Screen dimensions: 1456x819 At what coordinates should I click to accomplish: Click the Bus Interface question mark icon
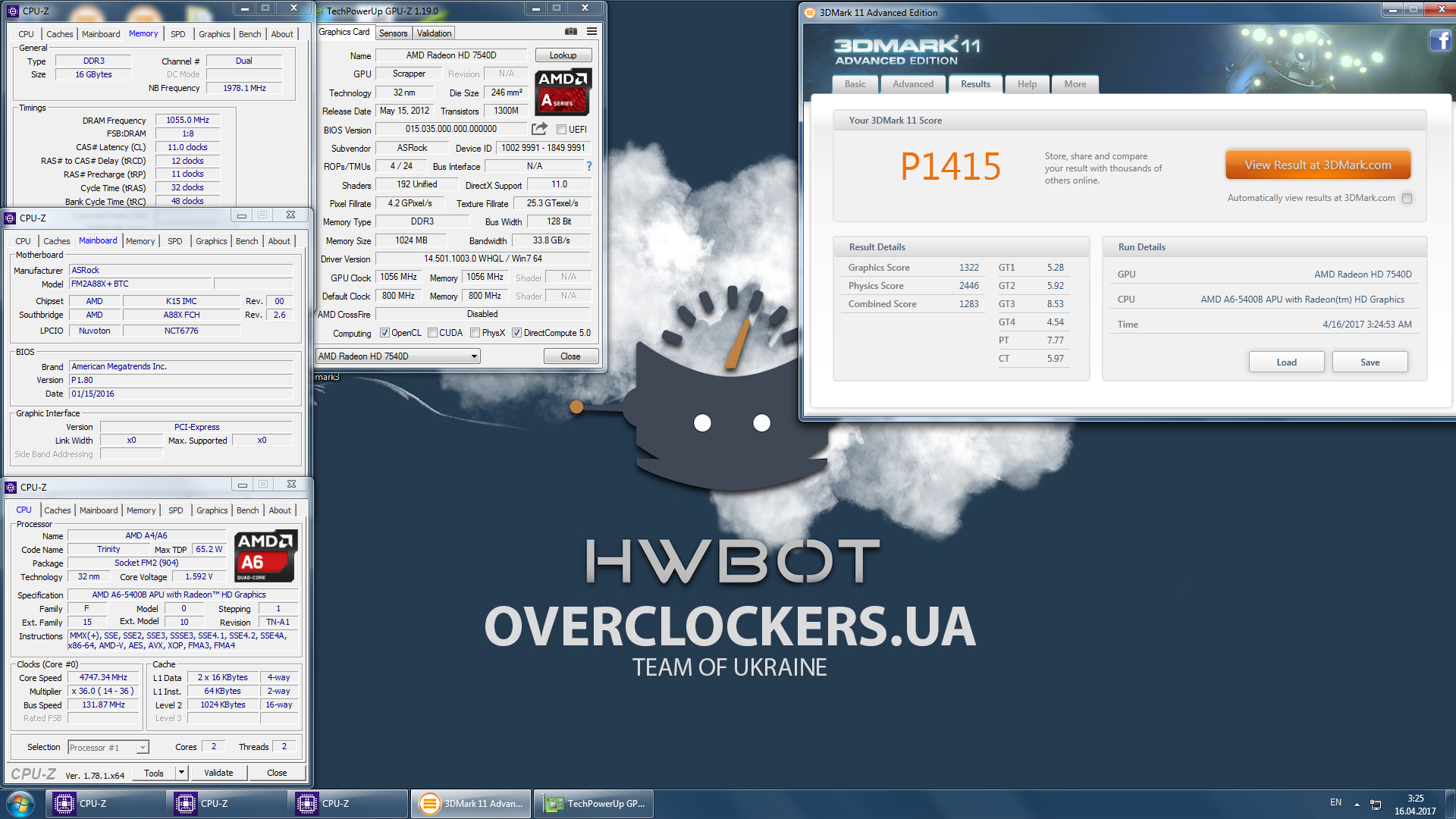click(x=588, y=166)
